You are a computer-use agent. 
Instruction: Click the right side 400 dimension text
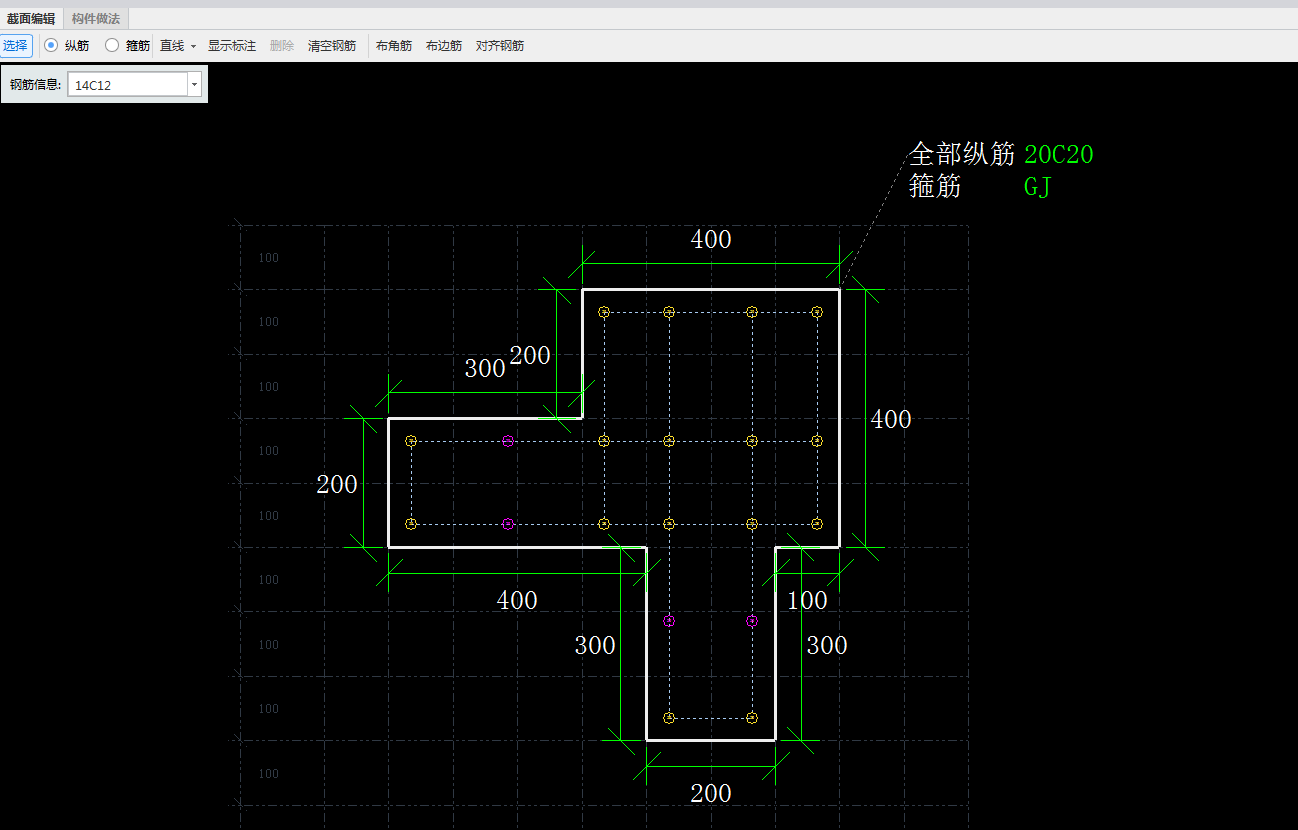pos(891,420)
